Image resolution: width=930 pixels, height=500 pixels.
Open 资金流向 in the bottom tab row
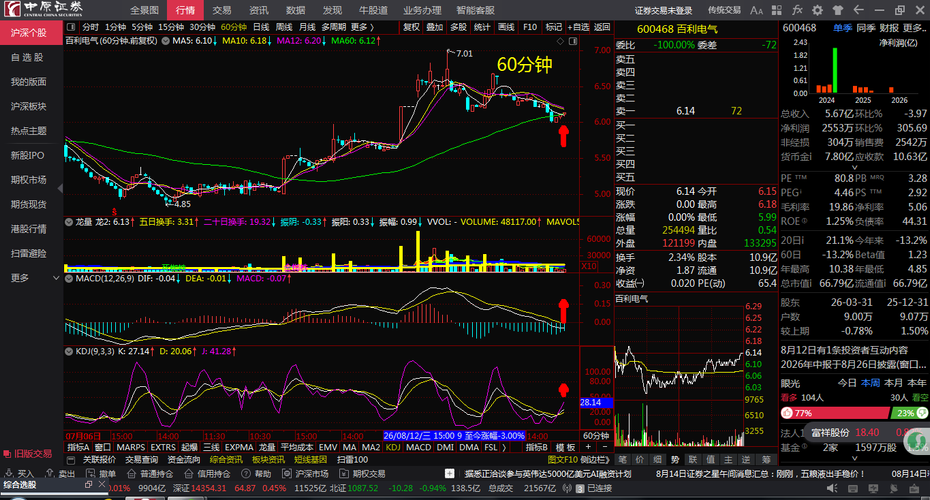[x=184, y=460]
